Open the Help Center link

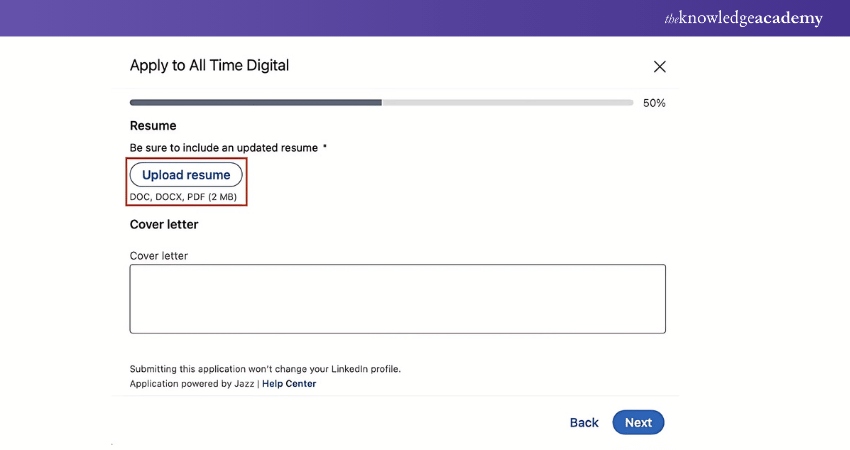pyautogui.click(x=289, y=384)
